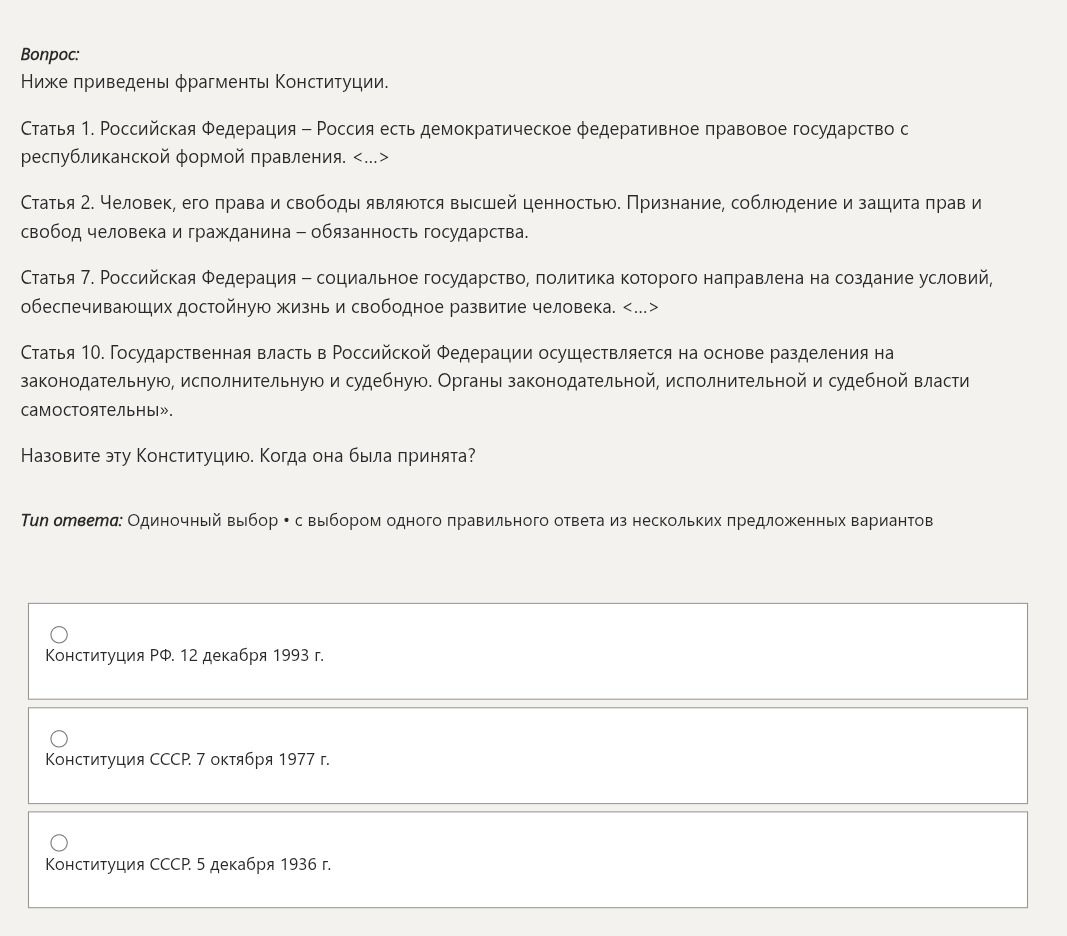The image size is (1067, 936).
Task: Click the label 'Конституция СССР. 5 декабря 1936 г.'
Action: (x=188, y=865)
